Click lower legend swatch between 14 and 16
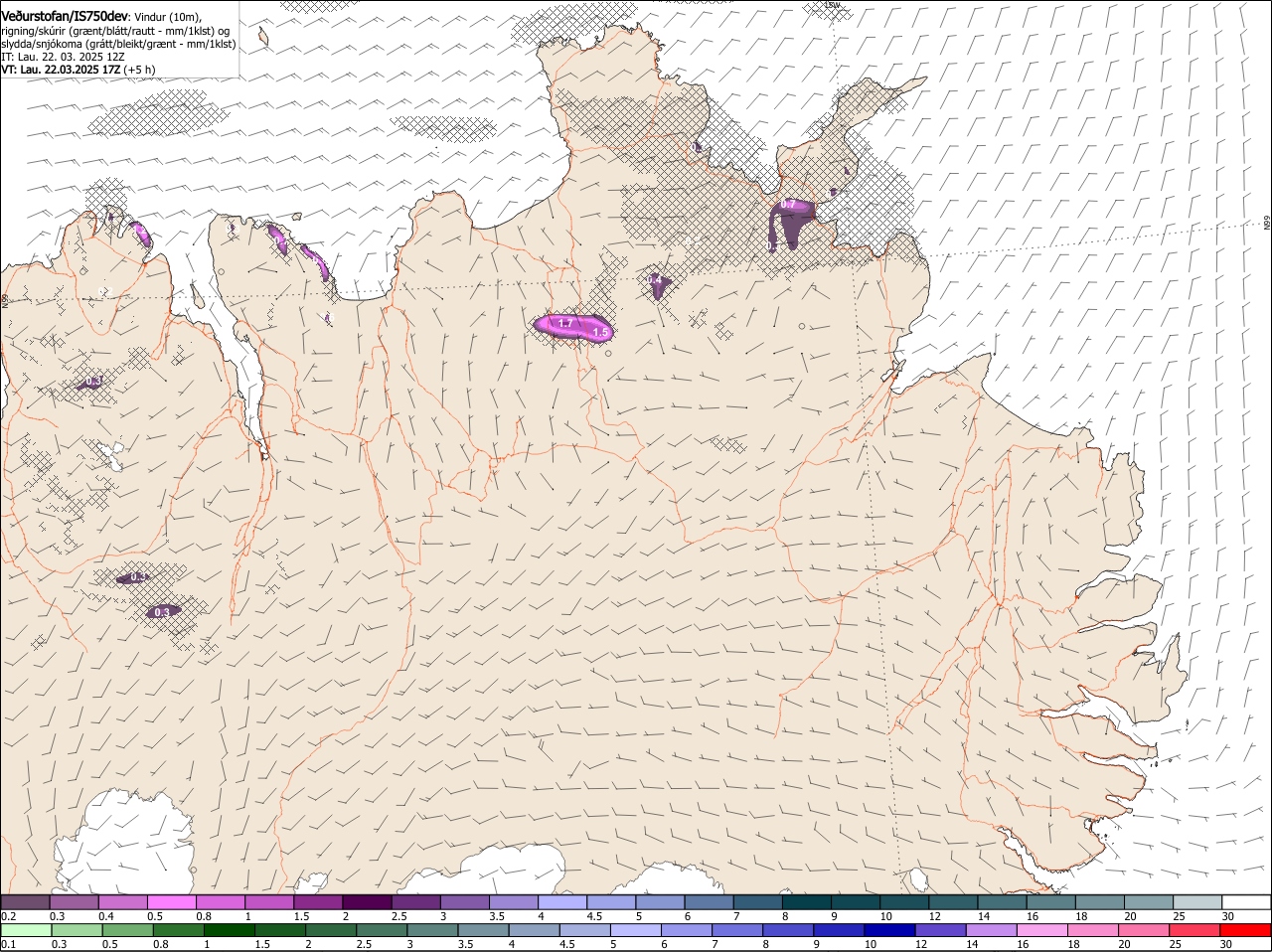The height and width of the screenshot is (952, 1272). pos(992,930)
